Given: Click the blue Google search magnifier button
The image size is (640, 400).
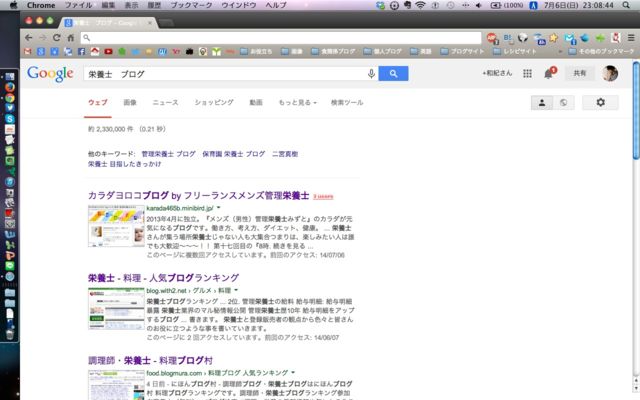Looking at the screenshot, I should point(394,73).
